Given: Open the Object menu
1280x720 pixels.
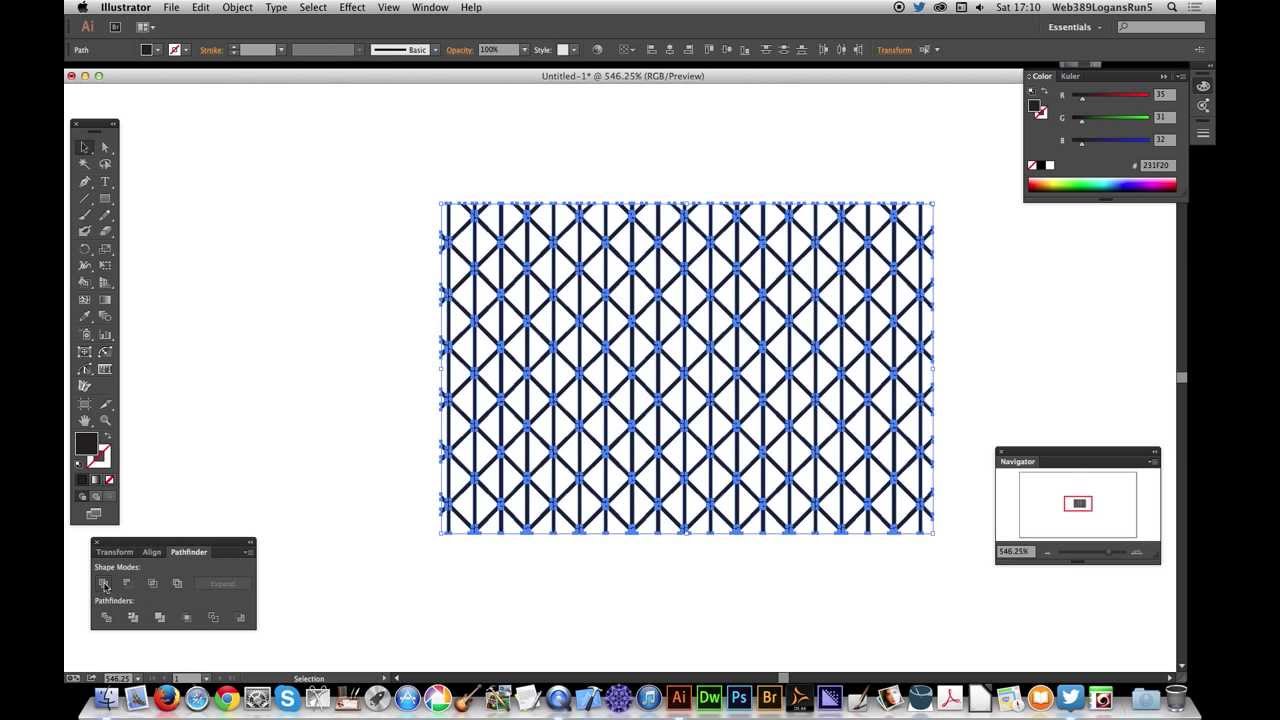Looking at the screenshot, I should click(237, 7).
